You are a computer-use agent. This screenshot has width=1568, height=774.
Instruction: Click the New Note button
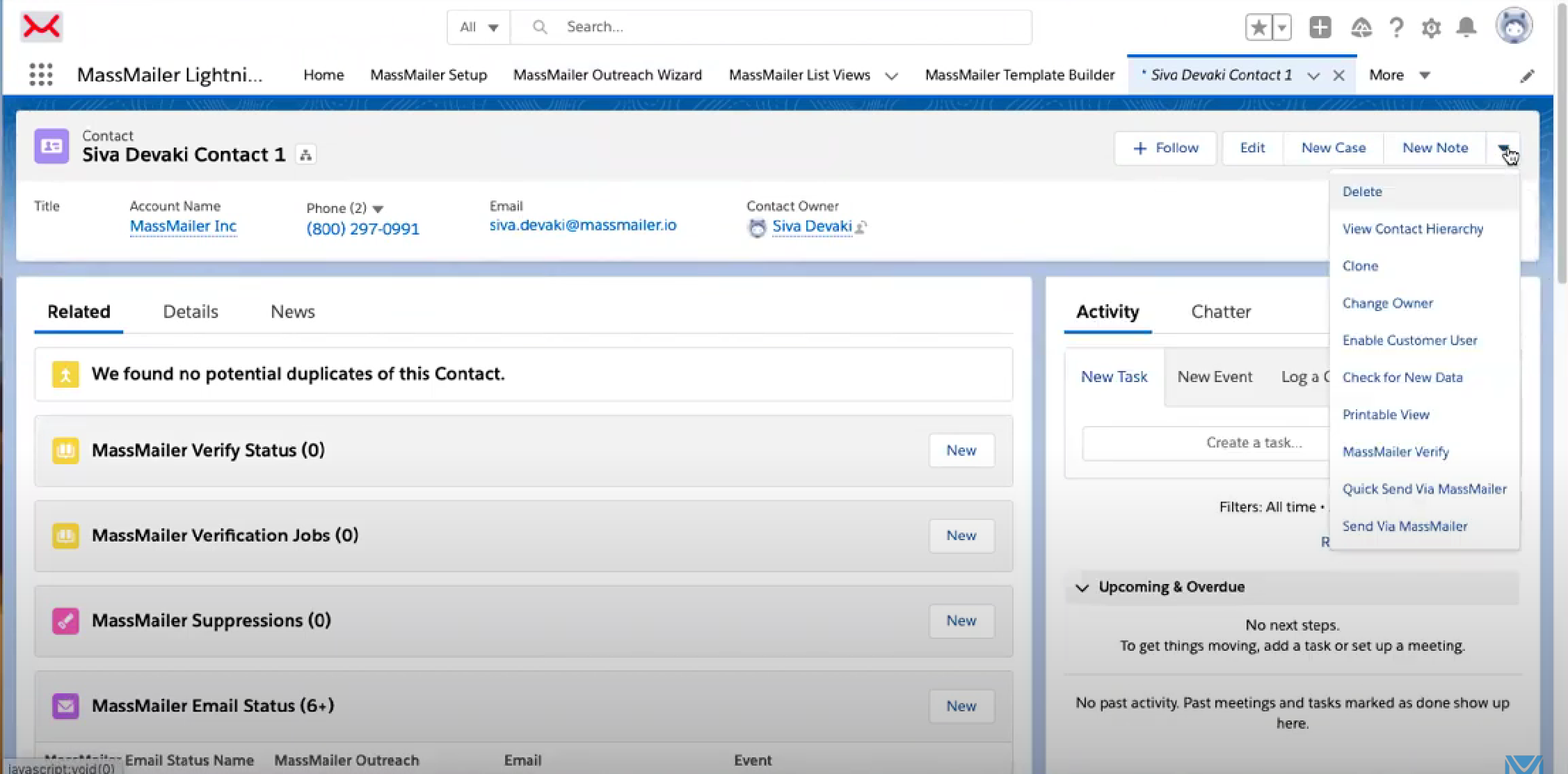(x=1435, y=148)
